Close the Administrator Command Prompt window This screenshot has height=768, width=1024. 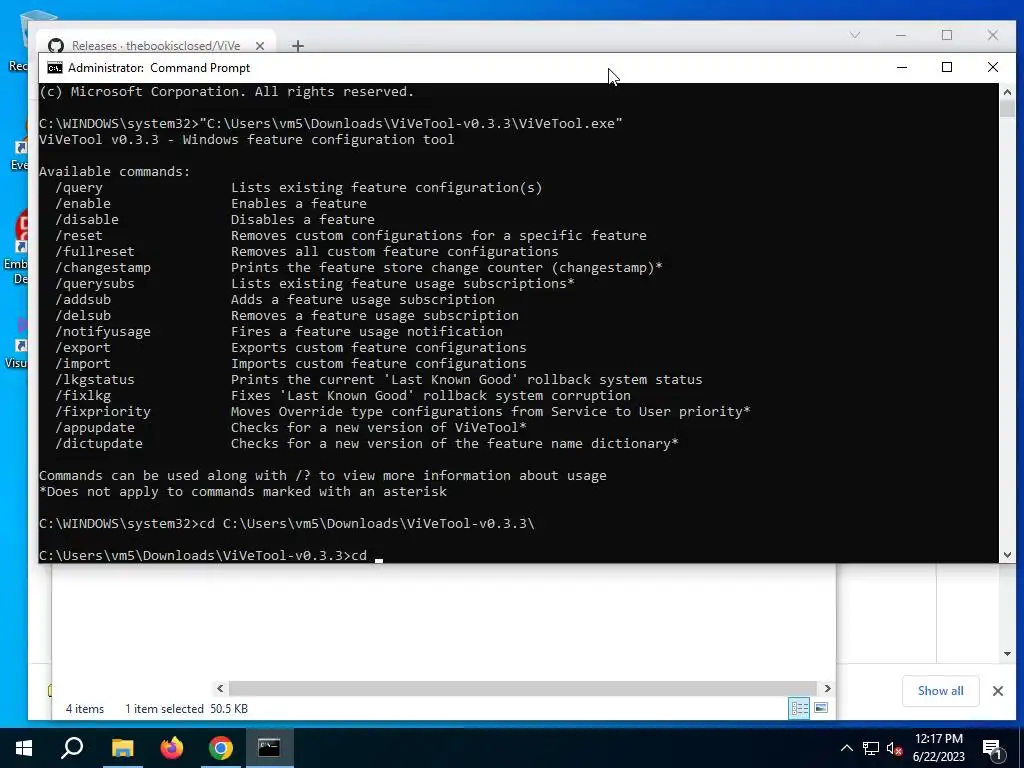(x=993, y=67)
